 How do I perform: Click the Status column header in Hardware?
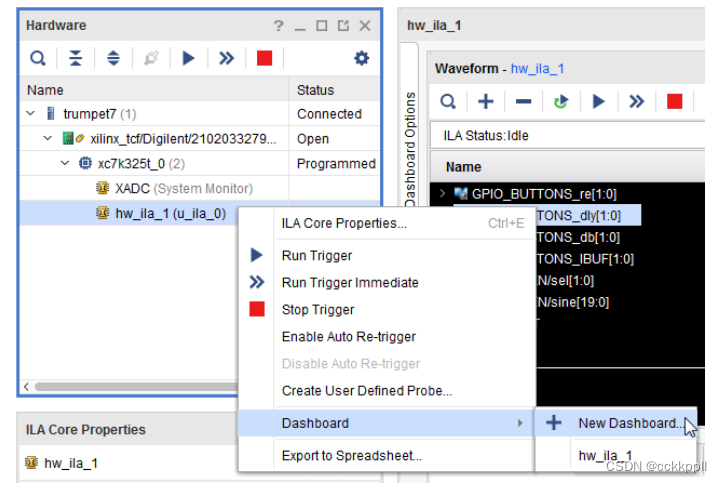click(x=335, y=90)
